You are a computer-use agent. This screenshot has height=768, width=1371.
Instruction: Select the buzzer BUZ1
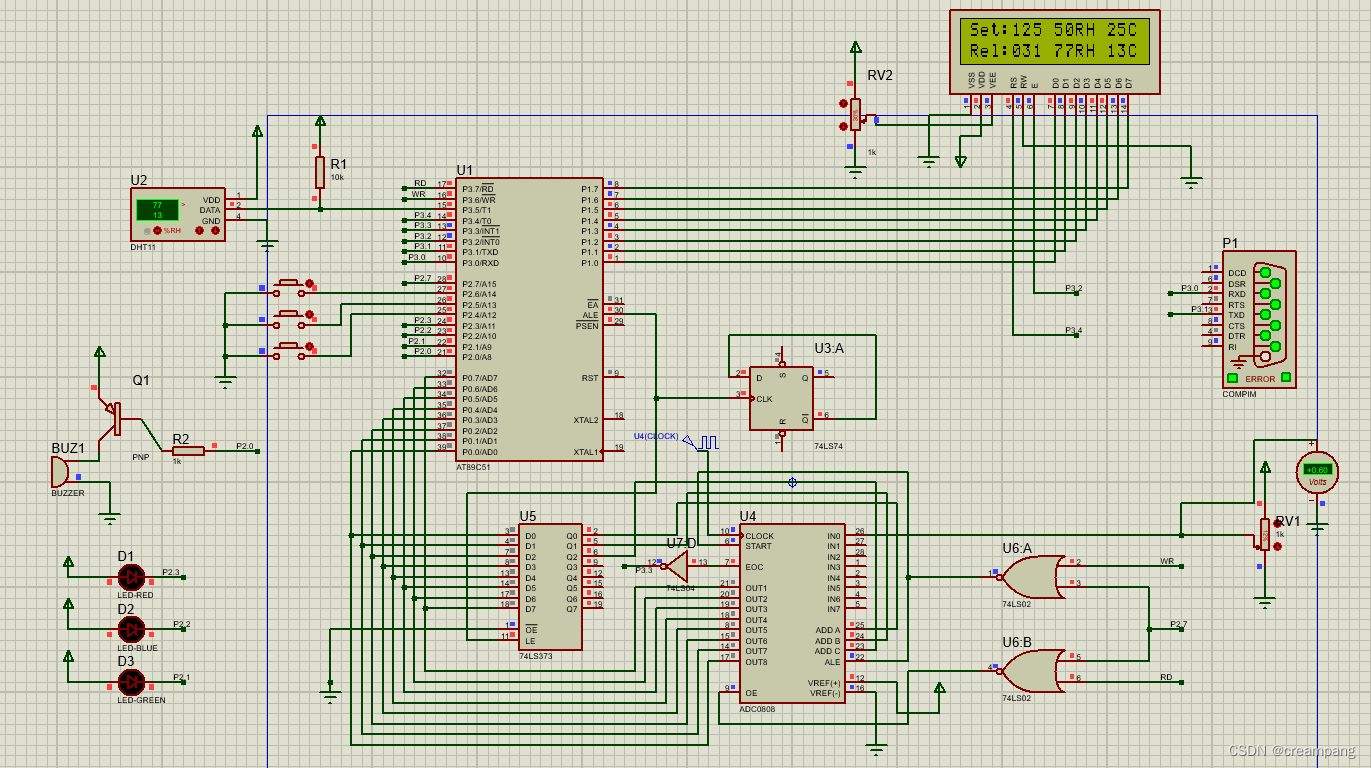click(x=61, y=472)
